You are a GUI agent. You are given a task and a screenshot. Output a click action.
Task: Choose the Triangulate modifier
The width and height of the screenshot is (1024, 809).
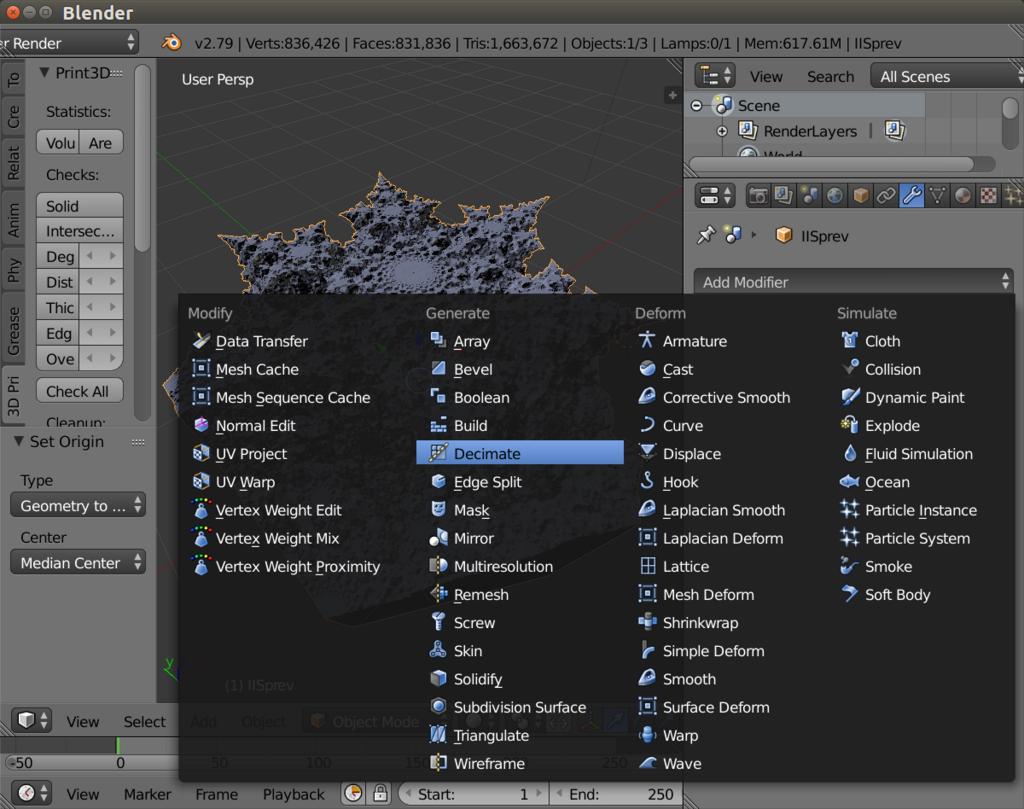pyautogui.click(x=520, y=735)
